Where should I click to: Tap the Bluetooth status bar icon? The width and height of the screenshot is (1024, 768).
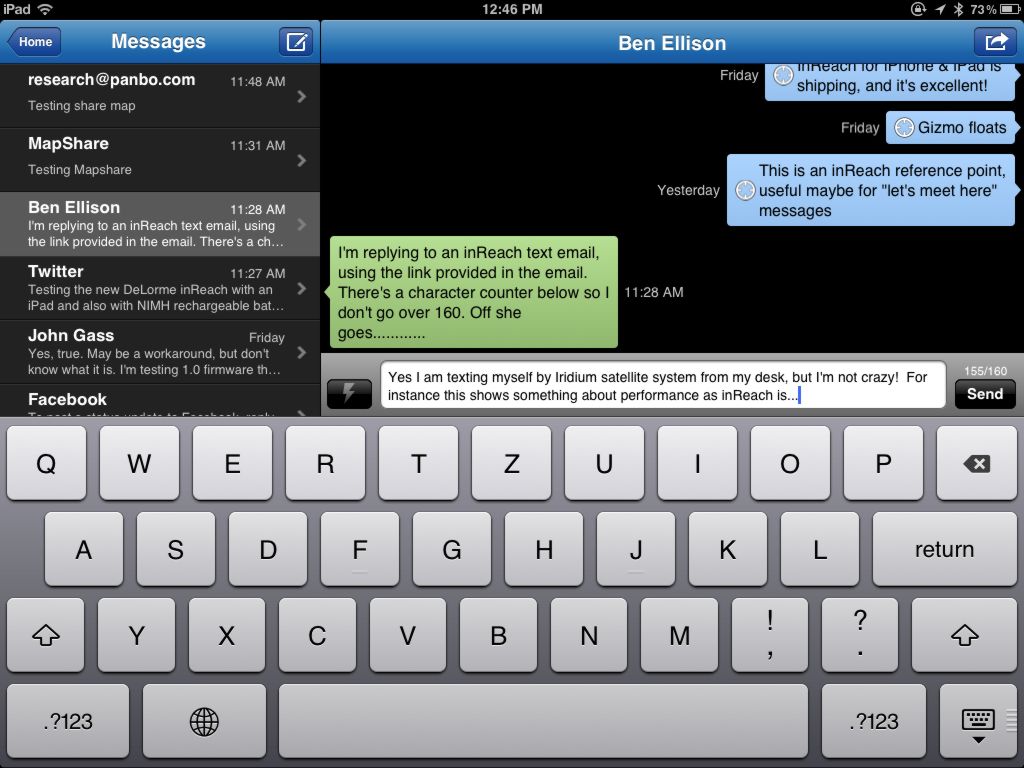click(x=958, y=9)
